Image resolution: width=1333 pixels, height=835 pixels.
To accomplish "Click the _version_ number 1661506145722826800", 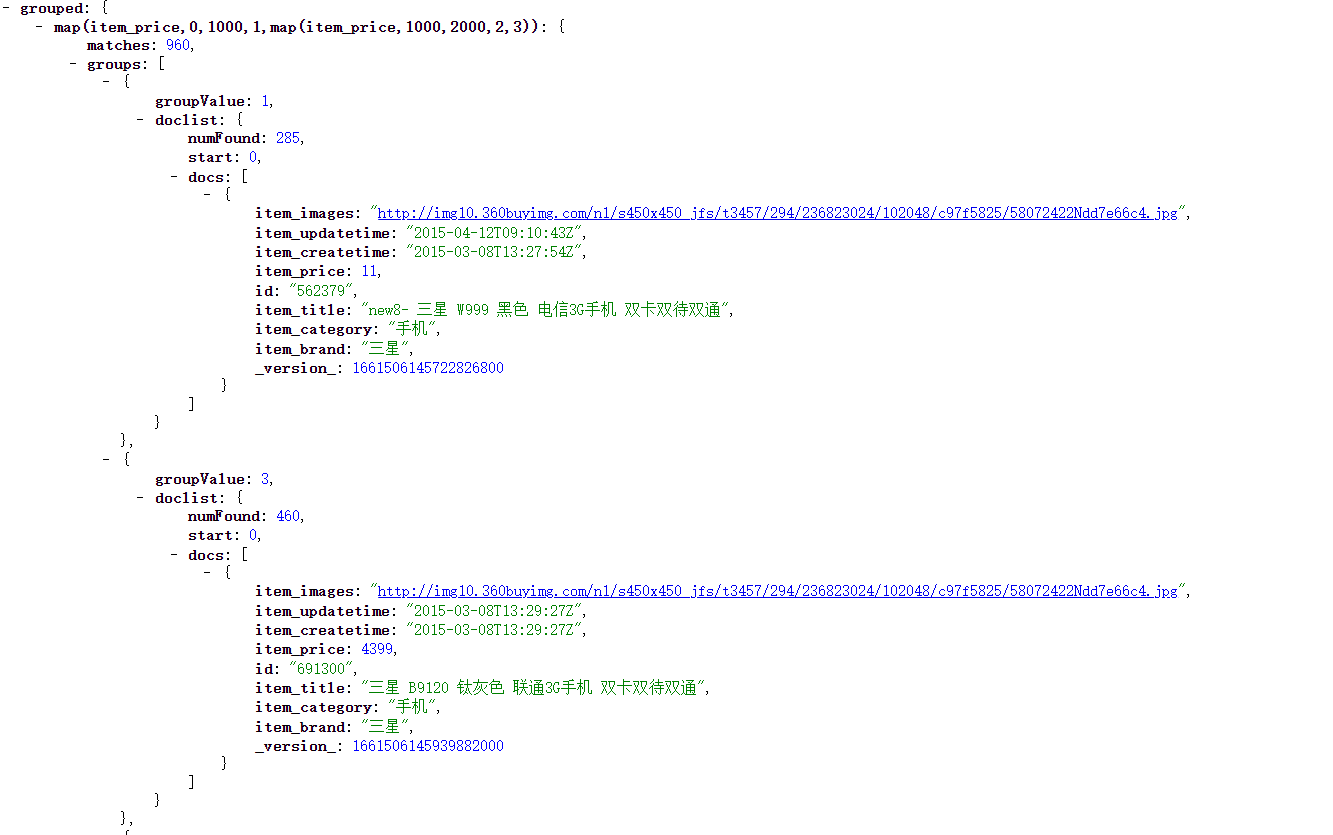I will pos(428,369).
